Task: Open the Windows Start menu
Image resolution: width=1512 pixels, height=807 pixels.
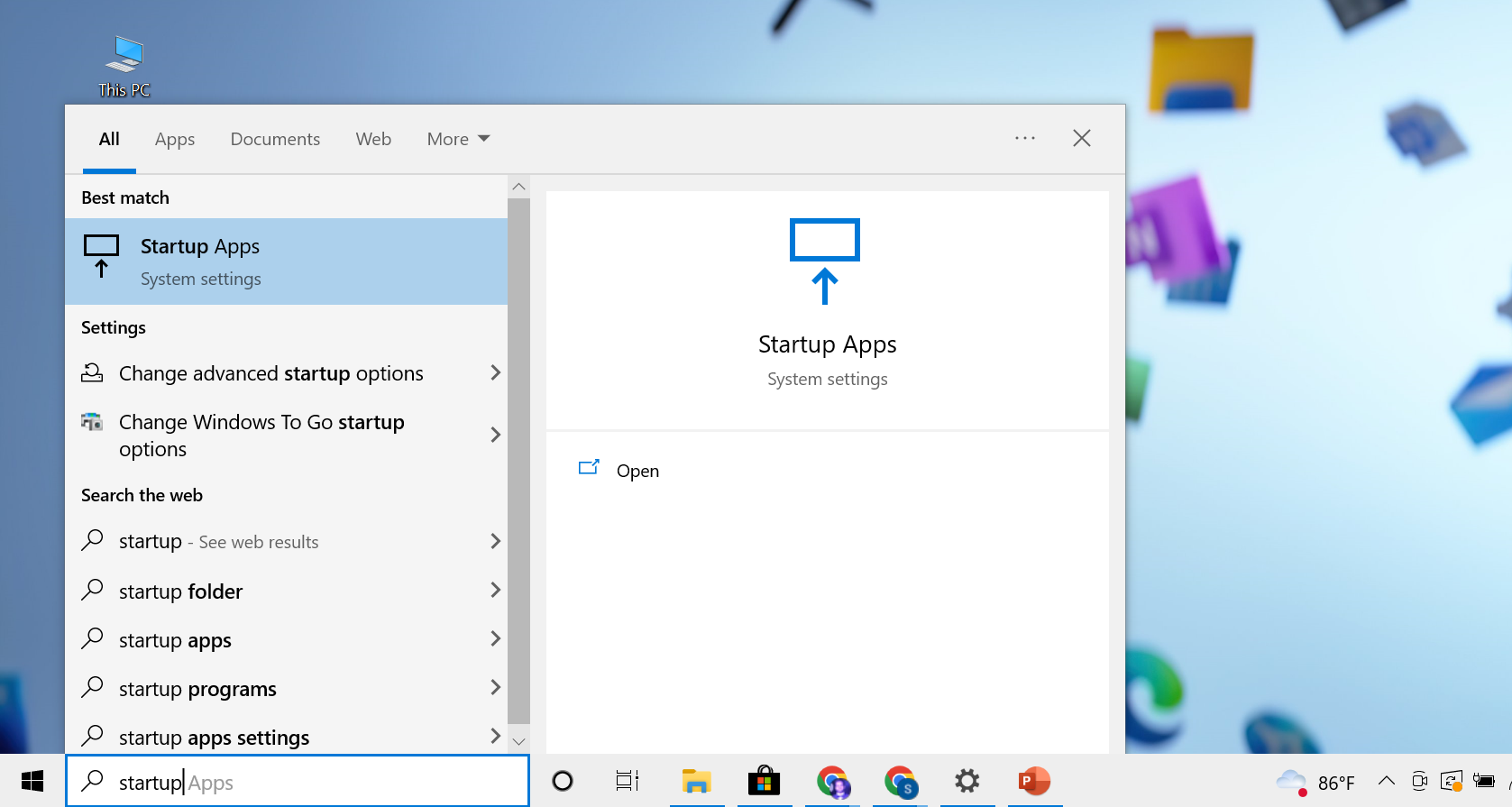Action: [x=32, y=781]
